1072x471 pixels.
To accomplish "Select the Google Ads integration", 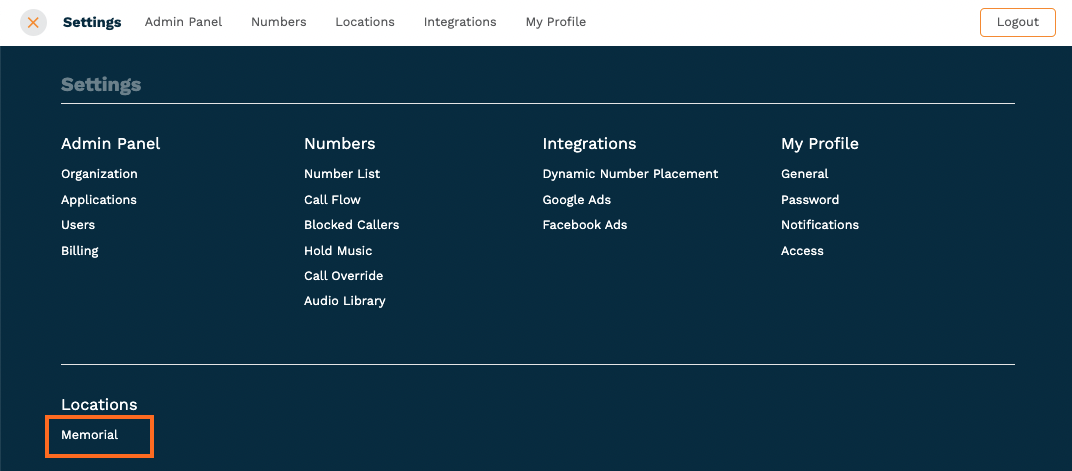I will 576,200.
